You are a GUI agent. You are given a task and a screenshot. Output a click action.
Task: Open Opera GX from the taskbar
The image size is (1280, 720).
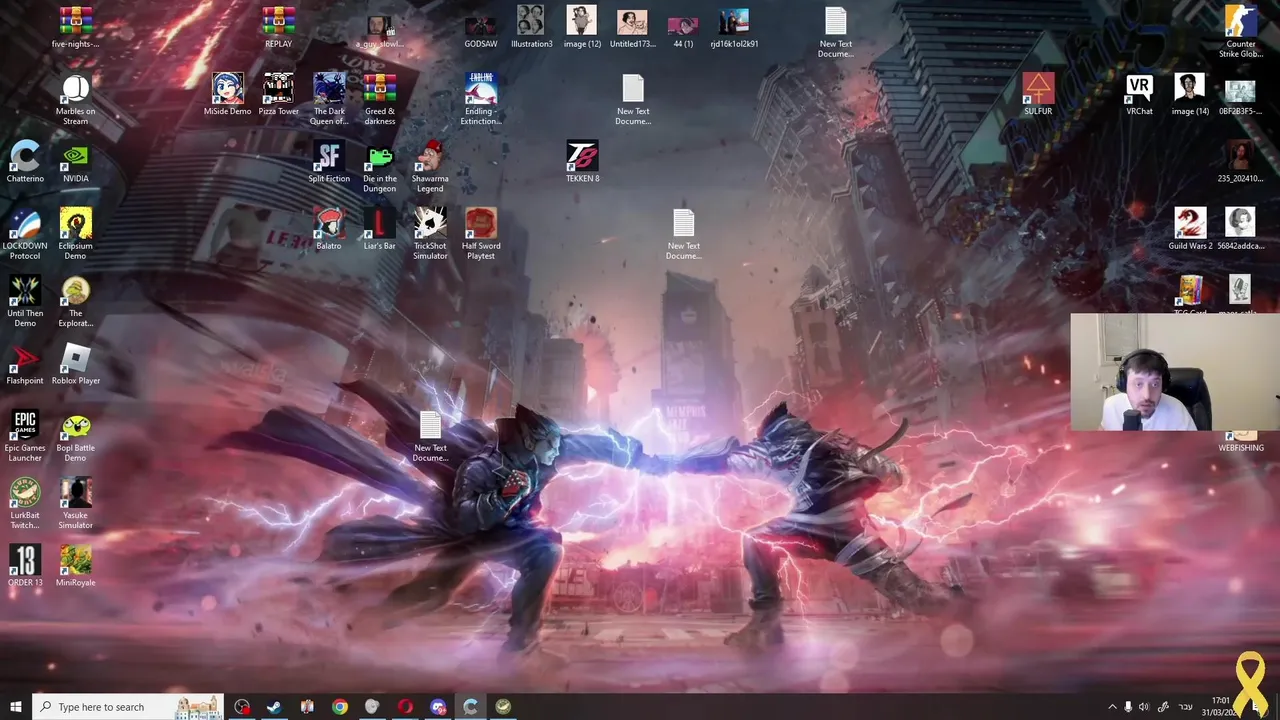405,707
